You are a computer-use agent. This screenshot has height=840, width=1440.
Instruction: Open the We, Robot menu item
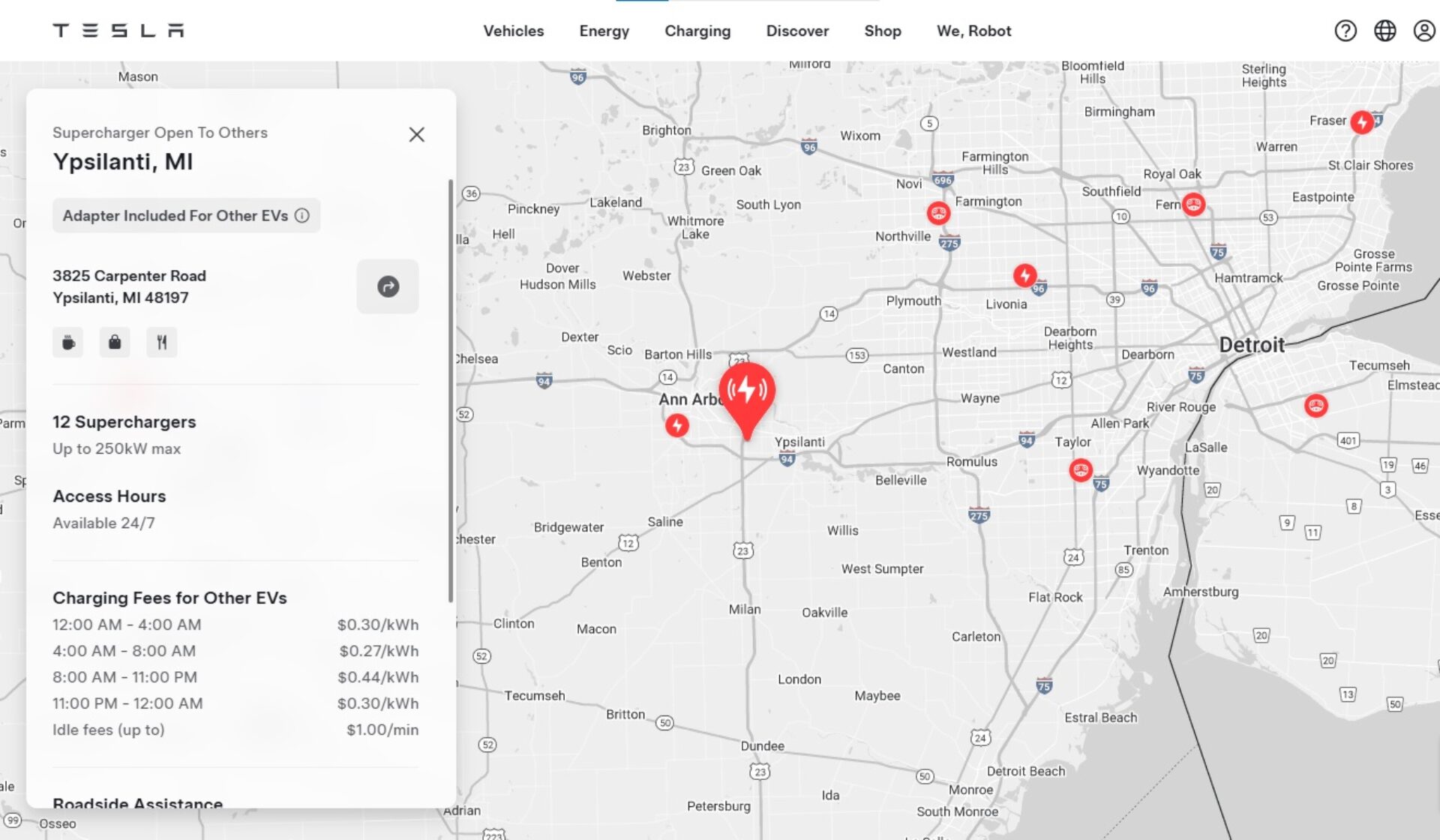[x=973, y=31]
